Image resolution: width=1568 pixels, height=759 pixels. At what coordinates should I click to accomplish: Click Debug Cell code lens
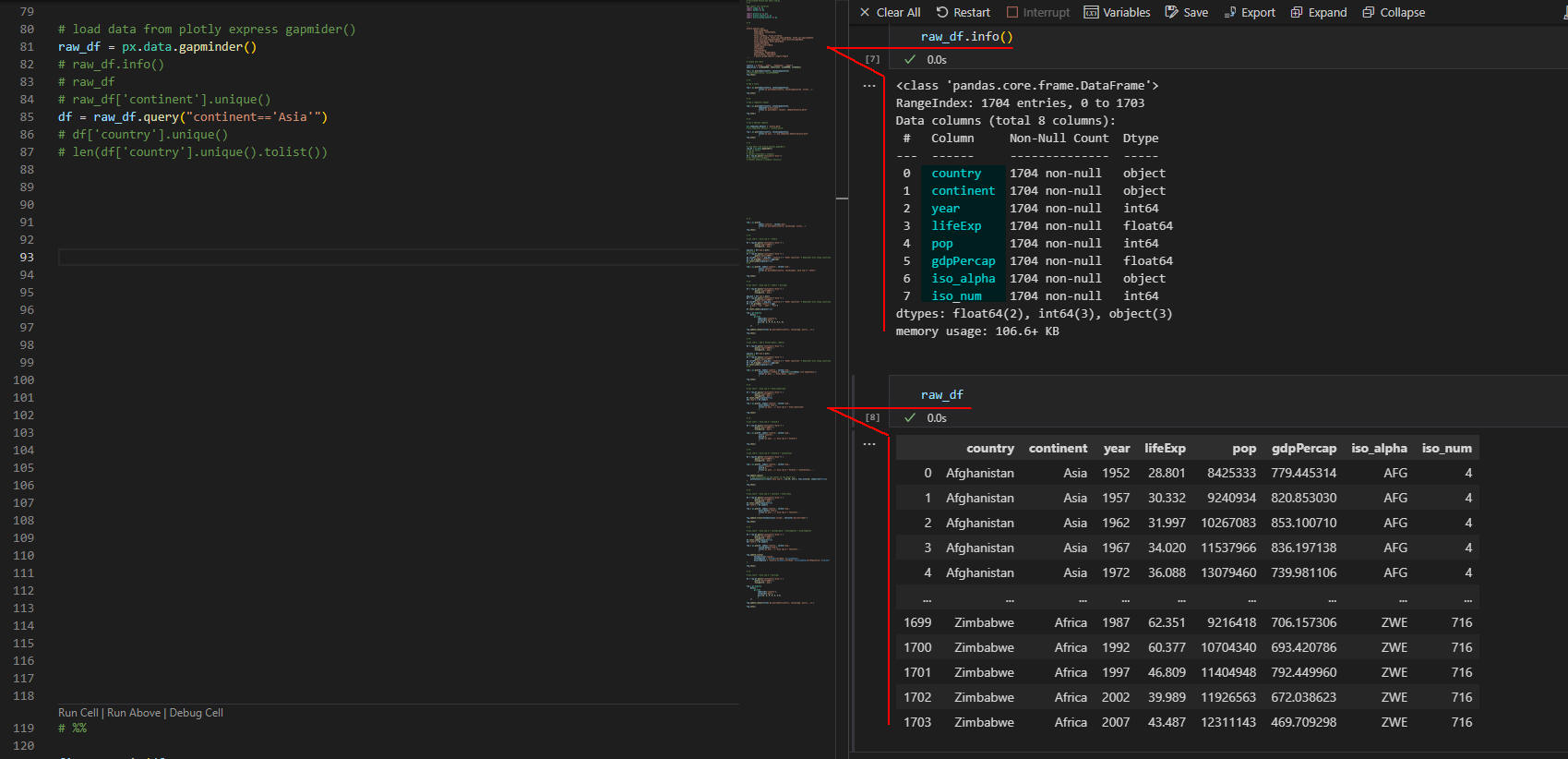point(197,713)
